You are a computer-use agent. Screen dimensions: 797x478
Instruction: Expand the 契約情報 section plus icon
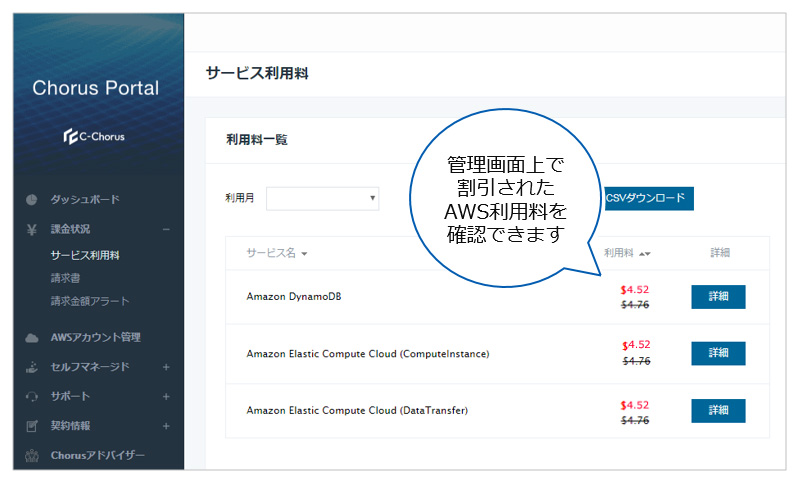coord(166,426)
